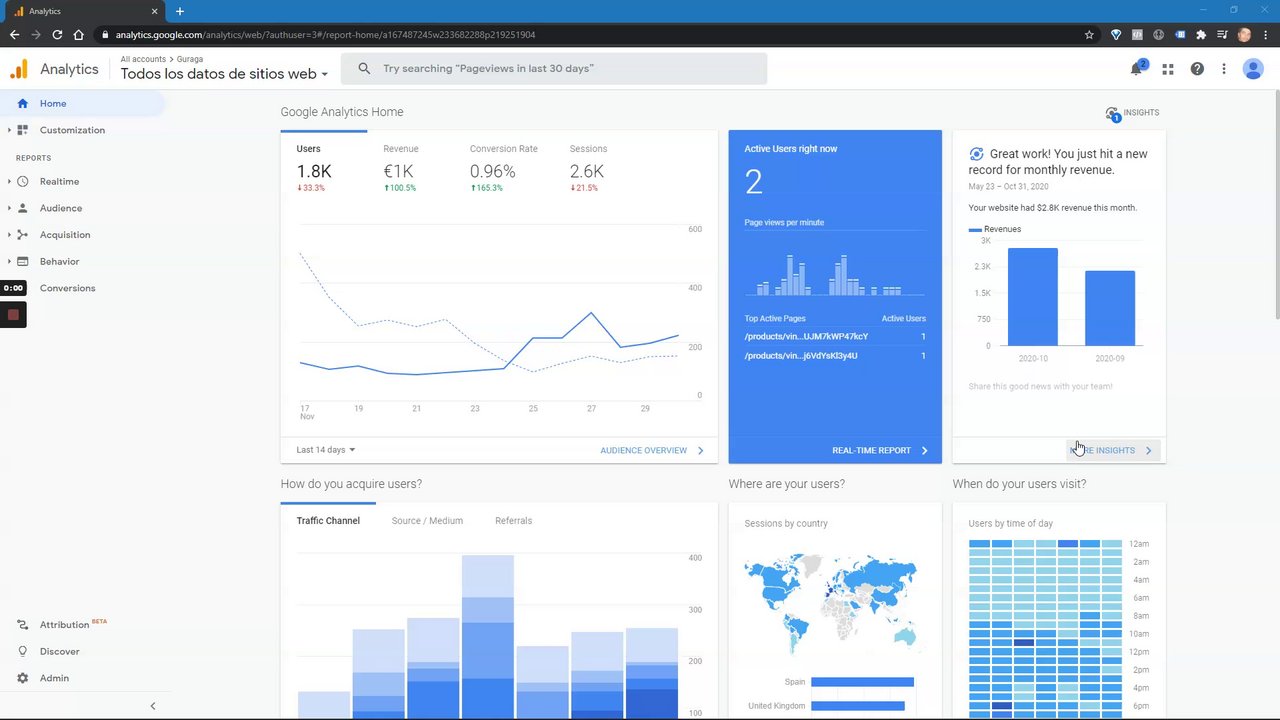This screenshot has height=720, width=1280.
Task: Switch to the Source / Medium tab
Action: 427,521
